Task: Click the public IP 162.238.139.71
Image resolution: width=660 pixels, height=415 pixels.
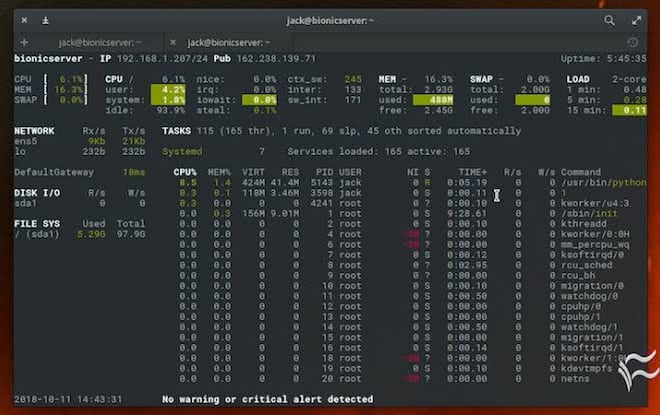Action: [x=276, y=59]
